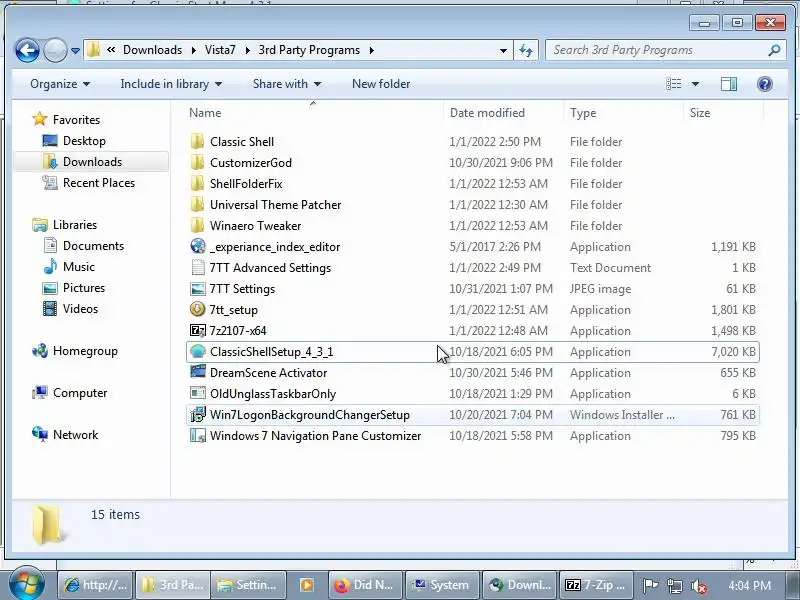Select Downloads in the navigation pane

pos(92,162)
